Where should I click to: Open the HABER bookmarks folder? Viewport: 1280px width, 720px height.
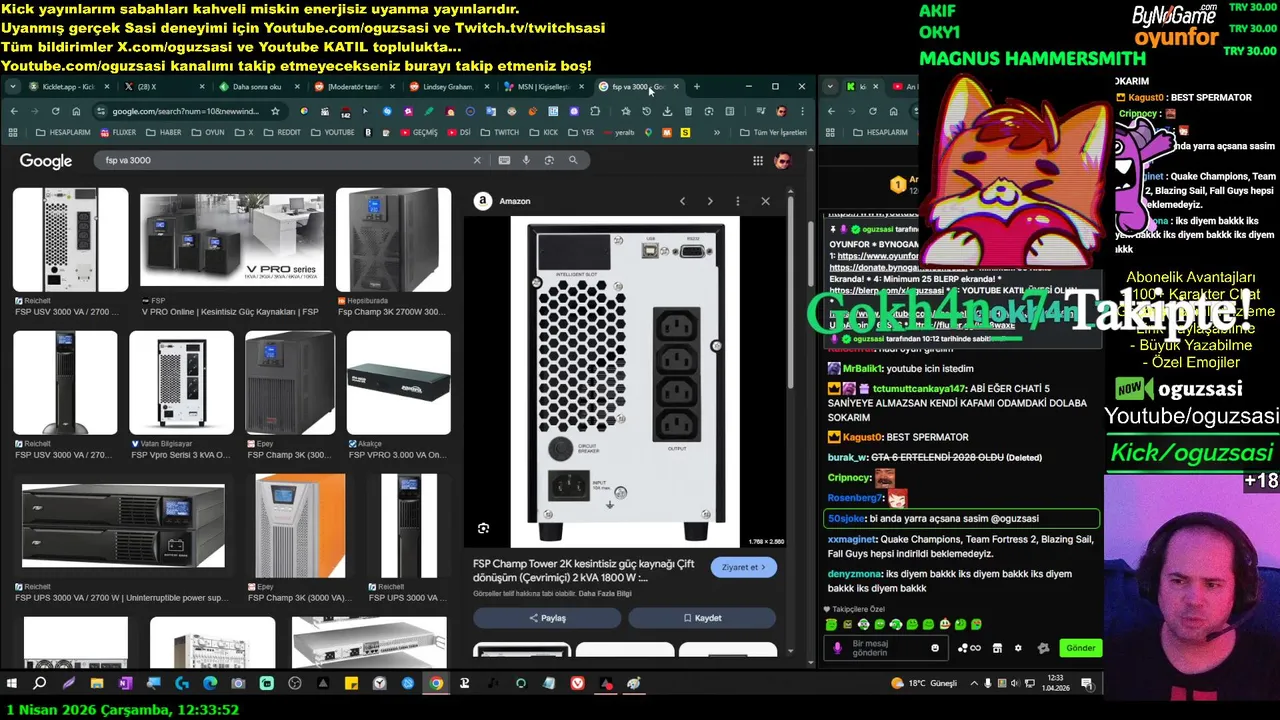pos(164,132)
